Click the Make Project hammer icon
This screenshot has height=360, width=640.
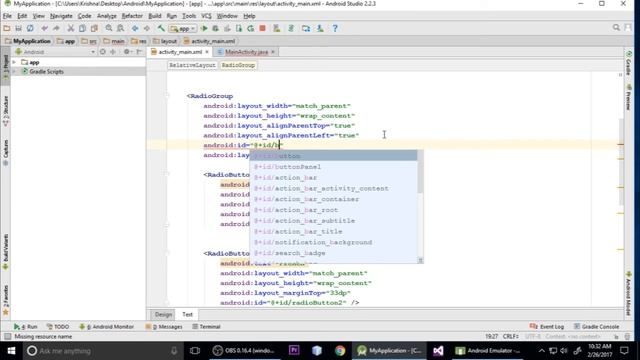click(x=161, y=28)
